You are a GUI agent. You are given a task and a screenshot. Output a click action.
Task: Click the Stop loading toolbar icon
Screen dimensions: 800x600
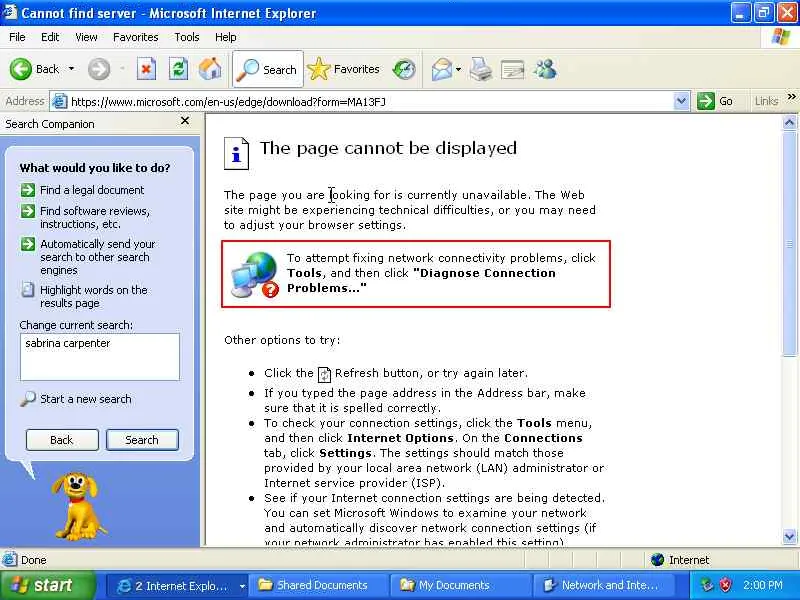146,69
